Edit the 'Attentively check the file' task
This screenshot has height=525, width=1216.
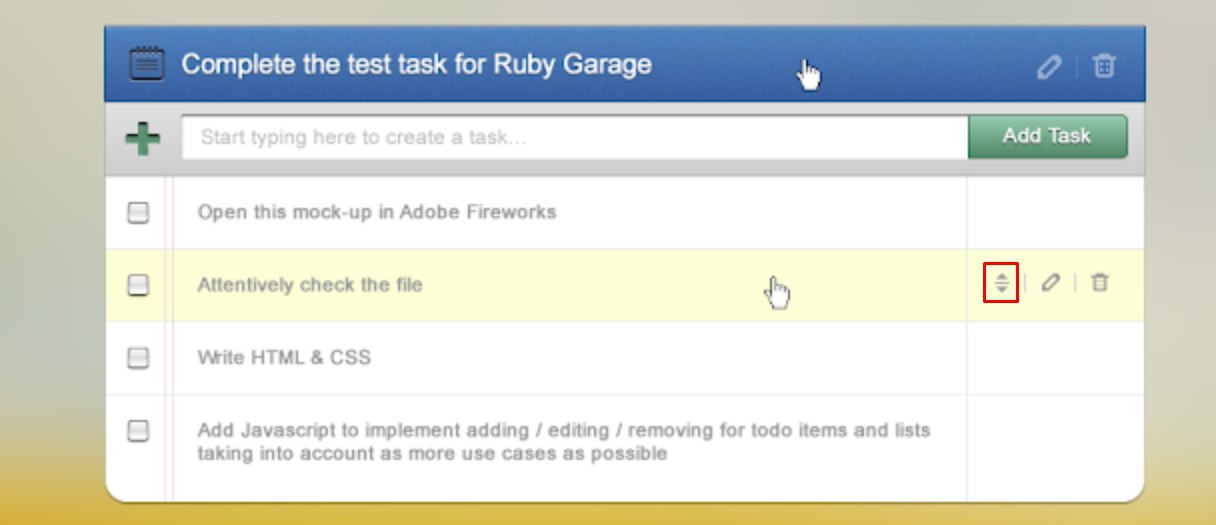point(1050,283)
